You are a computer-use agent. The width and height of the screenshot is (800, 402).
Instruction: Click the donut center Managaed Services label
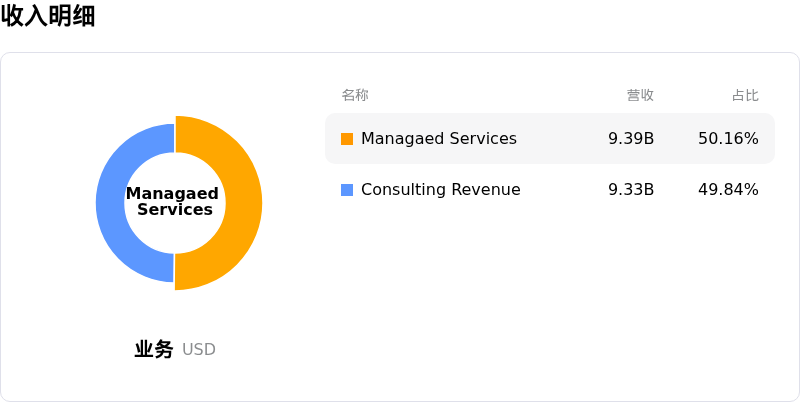[172, 202]
